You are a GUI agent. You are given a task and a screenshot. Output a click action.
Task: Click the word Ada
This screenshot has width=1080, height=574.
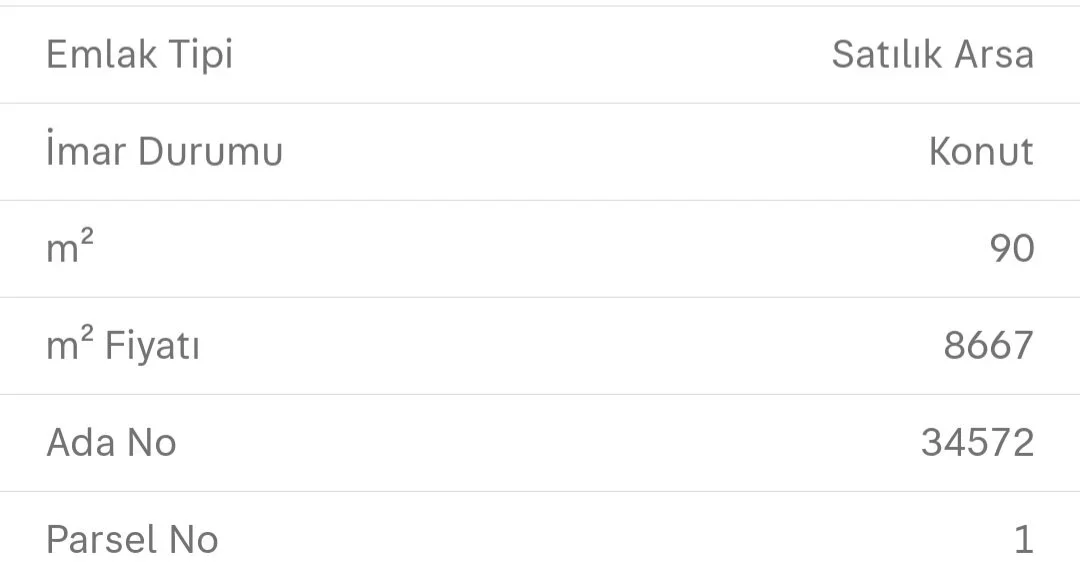click(80, 442)
